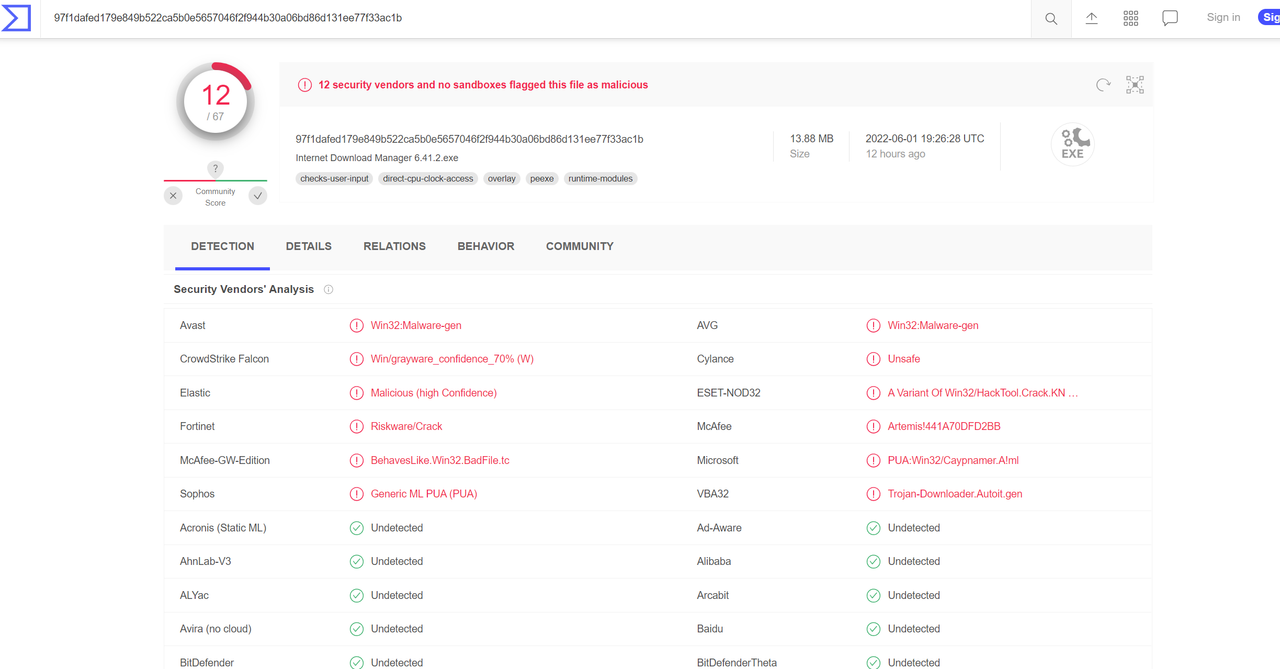The width and height of the screenshot is (1280, 669).
Task: Switch to the DETAILS tab
Action: coord(308,246)
